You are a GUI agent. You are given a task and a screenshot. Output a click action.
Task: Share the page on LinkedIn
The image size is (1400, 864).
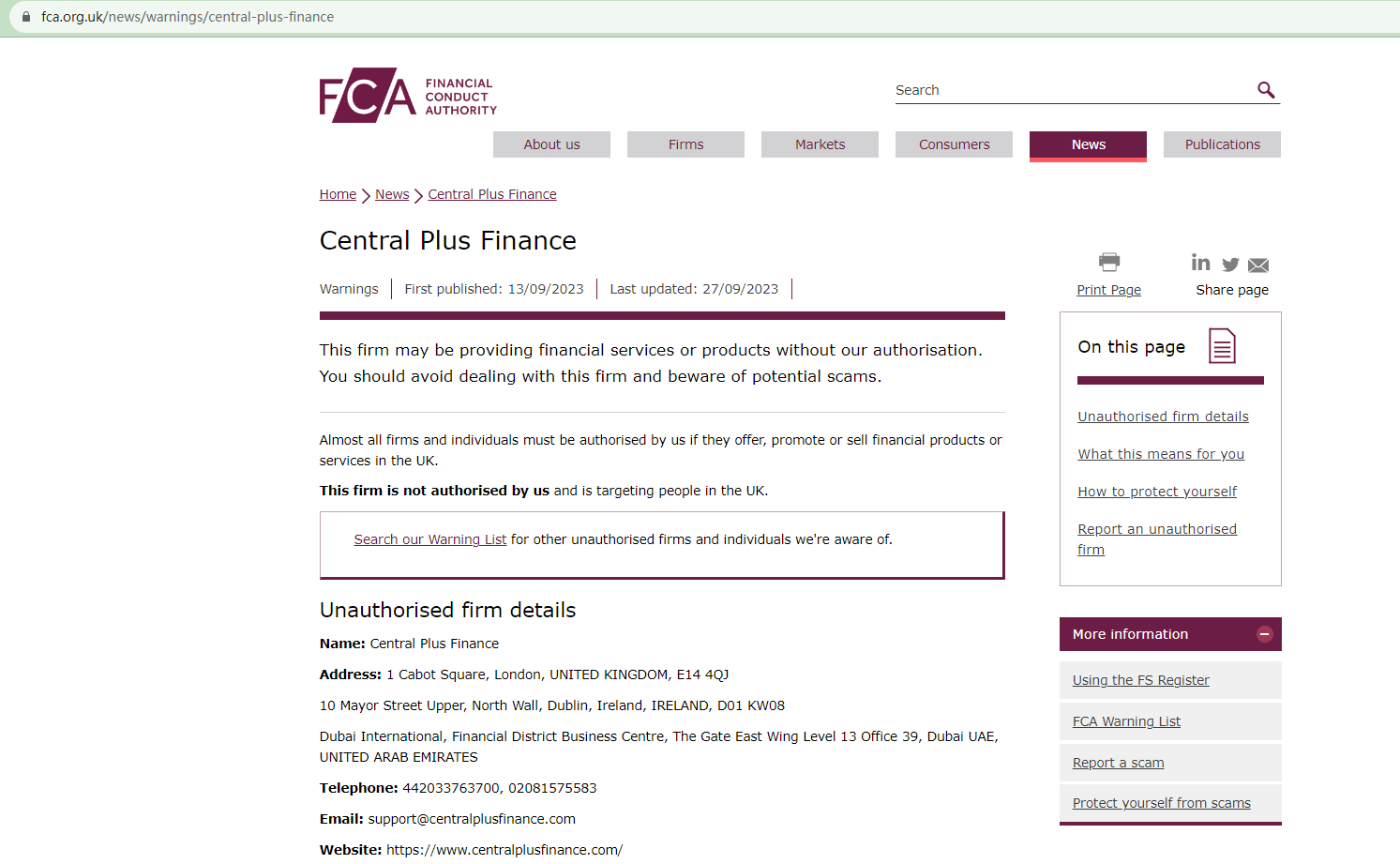[1201, 264]
